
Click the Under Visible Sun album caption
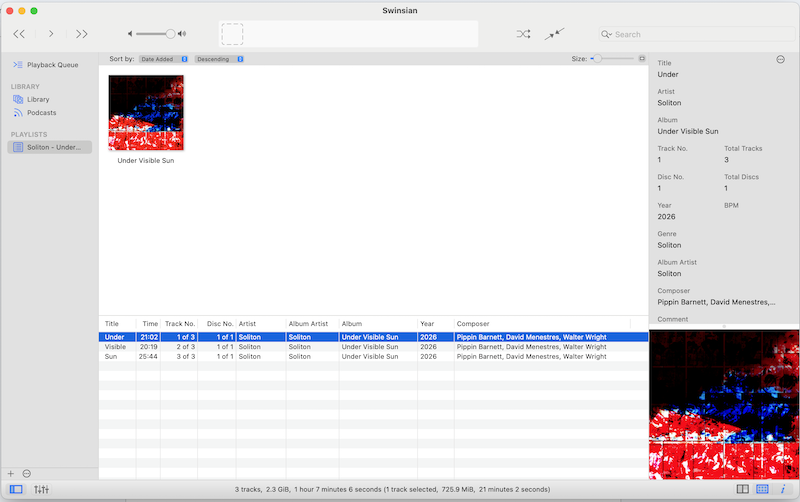(x=146, y=161)
